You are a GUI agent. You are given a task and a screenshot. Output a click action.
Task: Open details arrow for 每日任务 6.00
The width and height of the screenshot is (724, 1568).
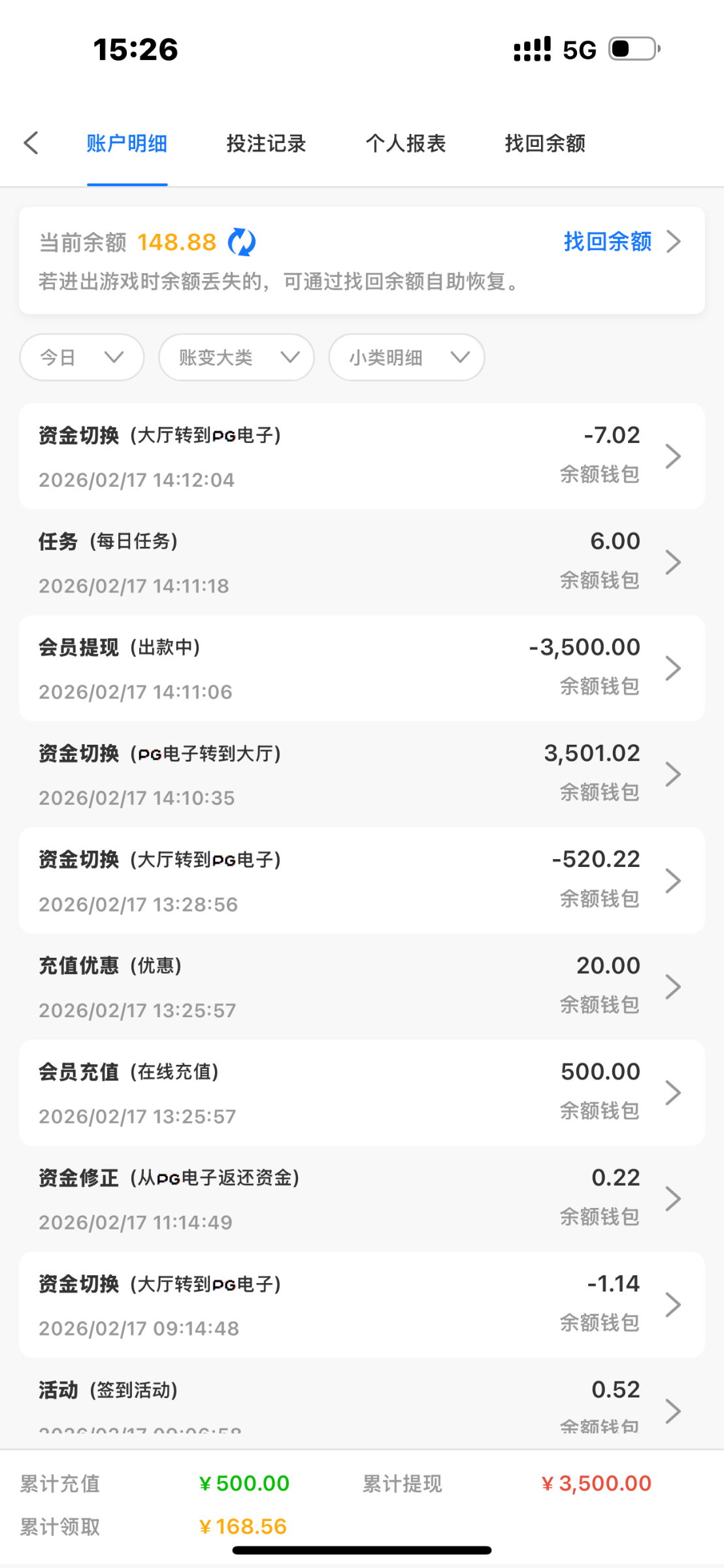[x=673, y=562]
